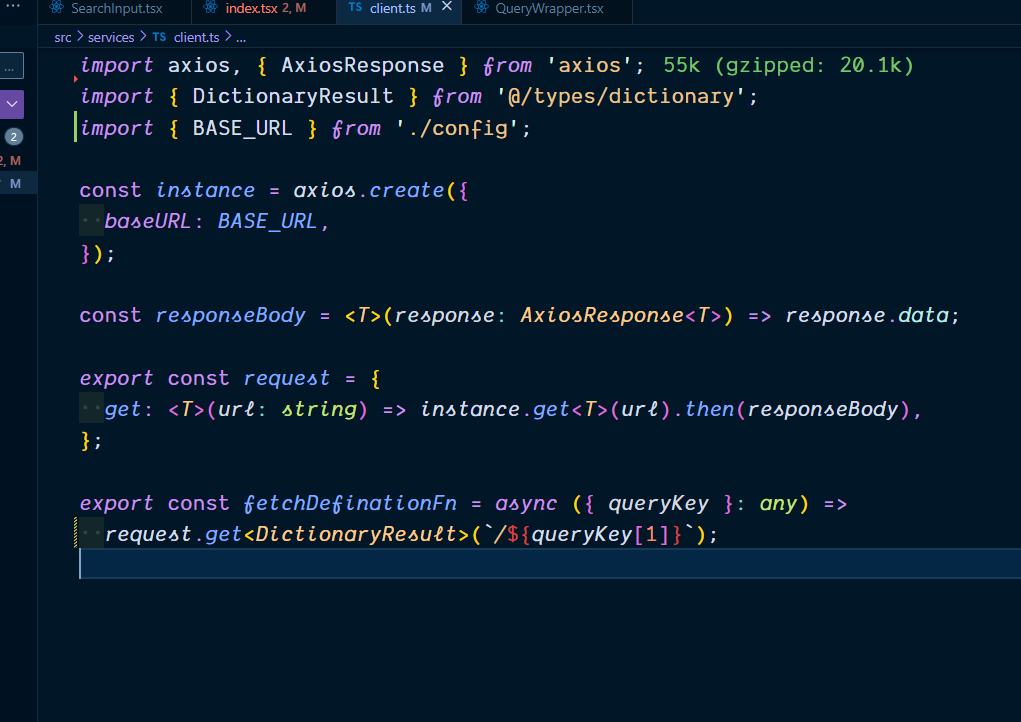This screenshot has width=1021, height=722.
Task: Click the 'src' breadcrumb segment
Action: [63, 38]
